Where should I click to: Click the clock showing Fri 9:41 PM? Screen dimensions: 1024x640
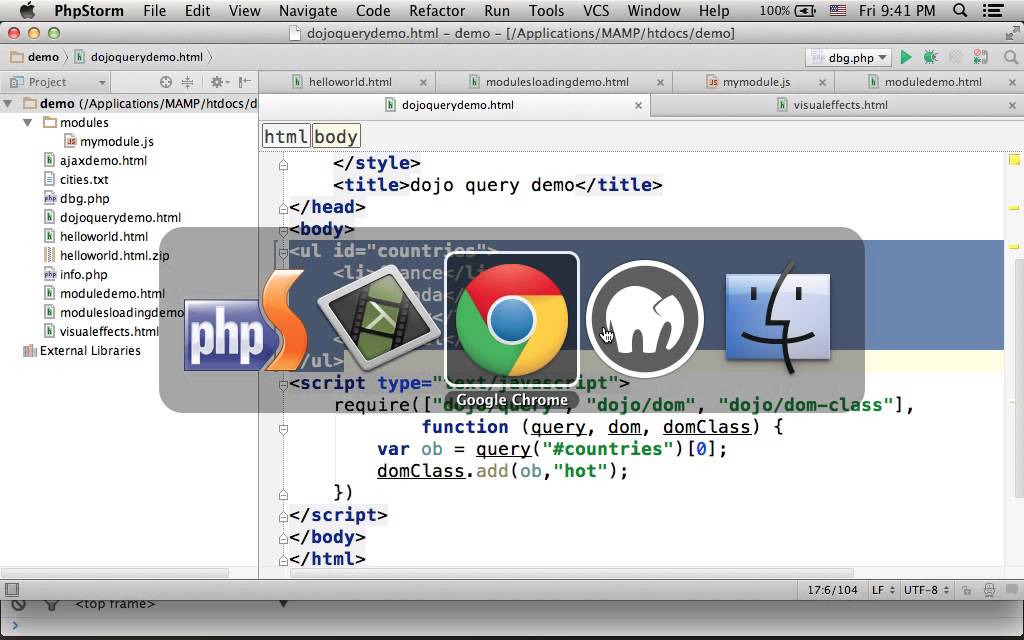897,10
